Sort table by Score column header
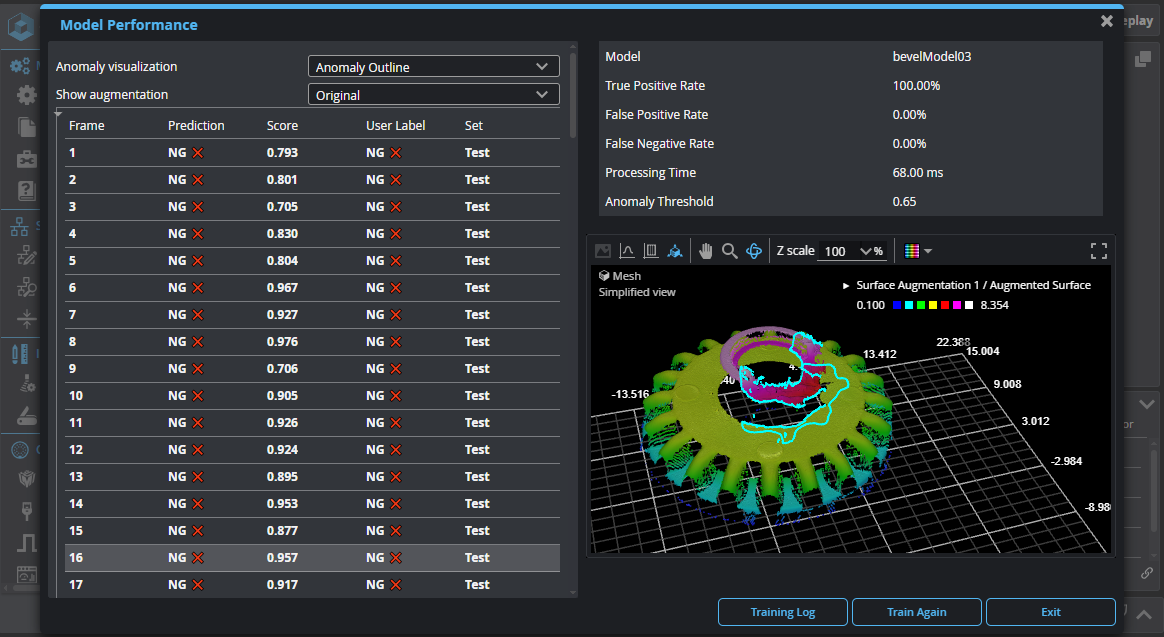 pyautogui.click(x=282, y=126)
